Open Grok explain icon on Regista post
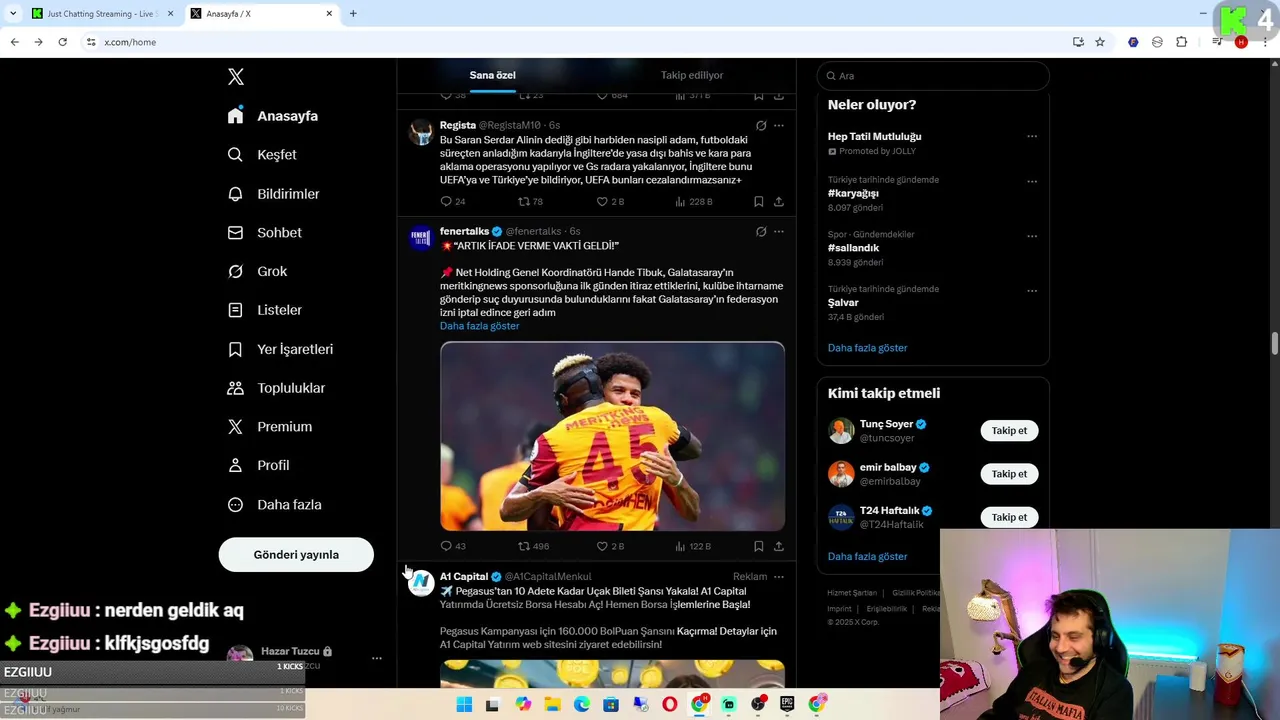1280x720 pixels. click(x=761, y=126)
